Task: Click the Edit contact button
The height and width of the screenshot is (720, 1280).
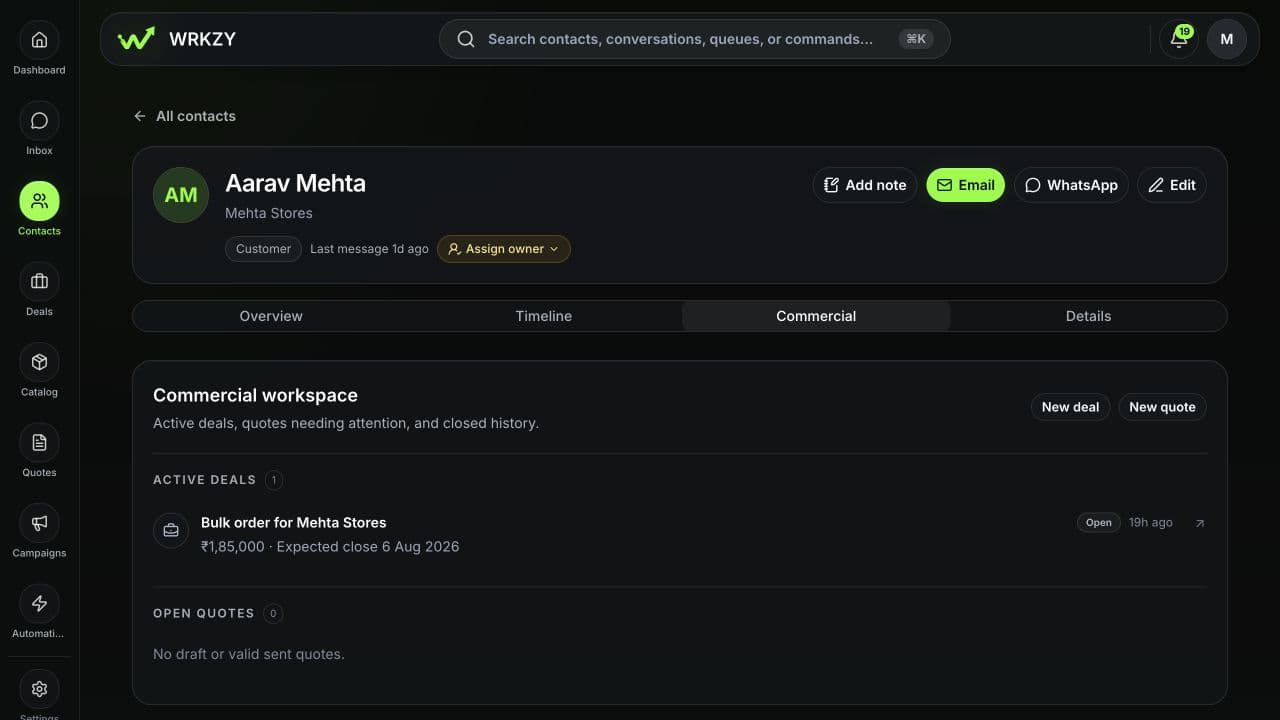Action: point(1172,185)
